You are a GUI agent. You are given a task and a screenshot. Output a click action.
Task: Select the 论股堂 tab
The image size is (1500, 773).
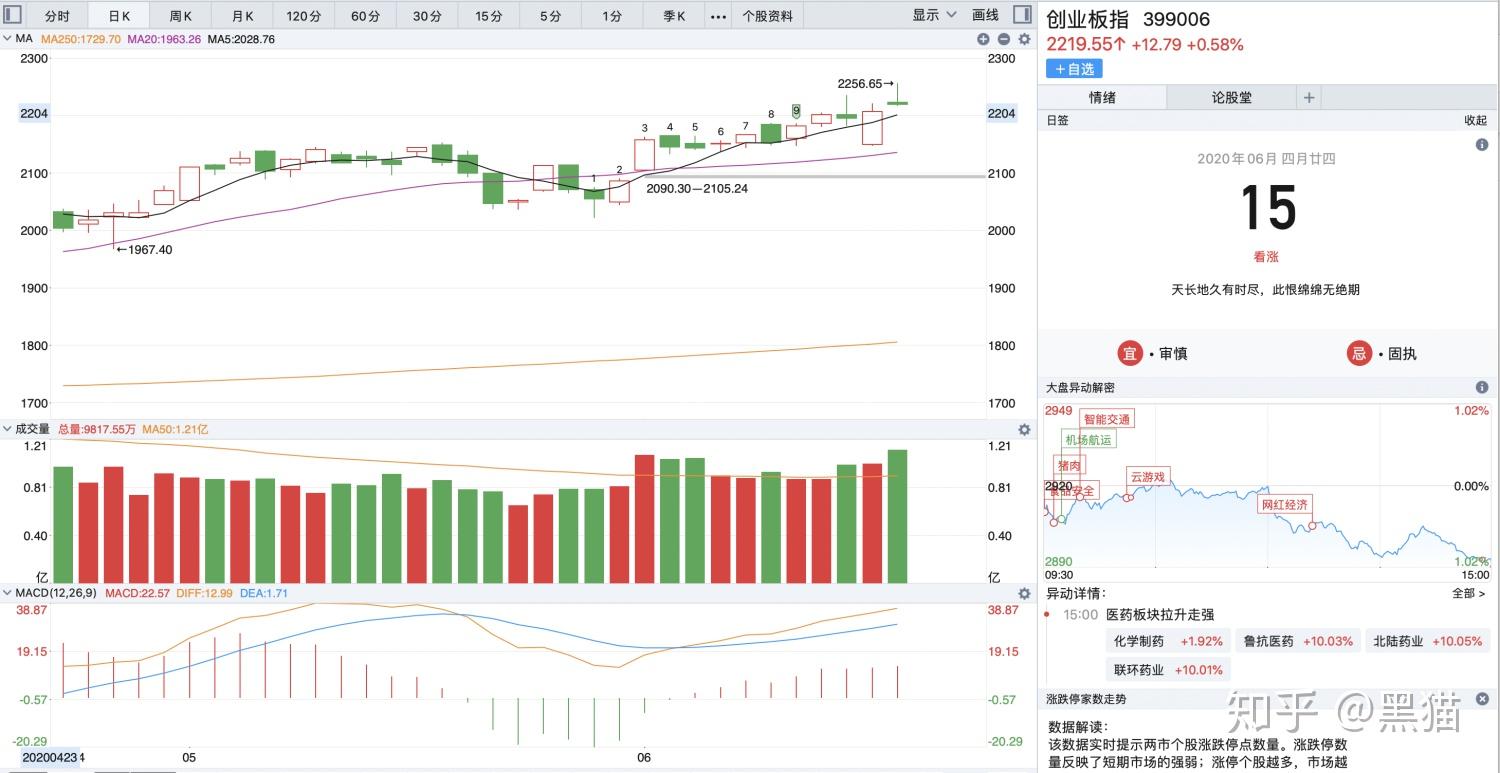pos(1231,97)
